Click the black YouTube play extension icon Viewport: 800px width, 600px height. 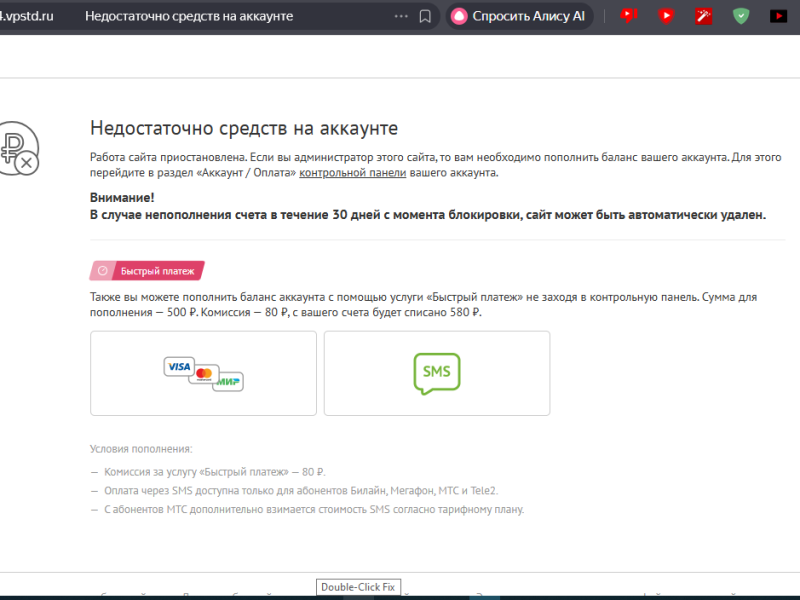(x=777, y=16)
